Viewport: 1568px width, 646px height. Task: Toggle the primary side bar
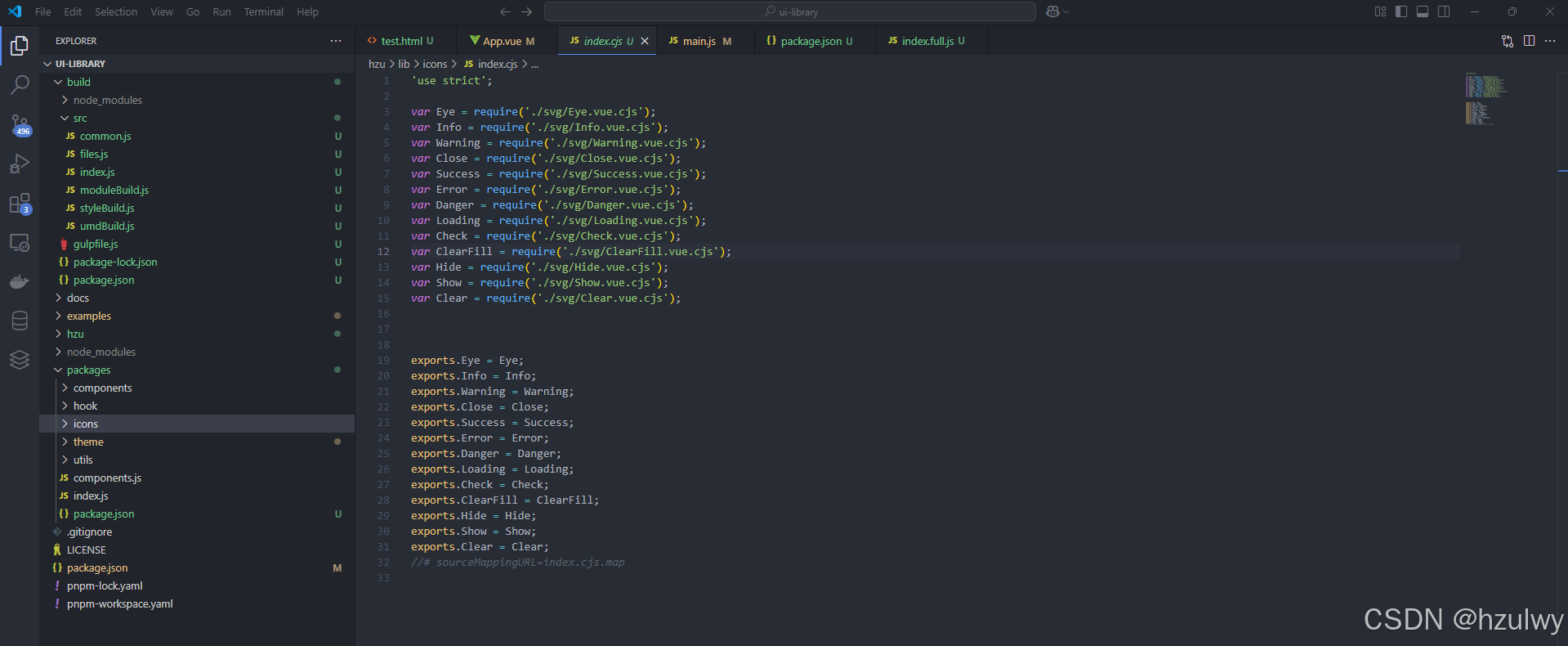[1401, 11]
